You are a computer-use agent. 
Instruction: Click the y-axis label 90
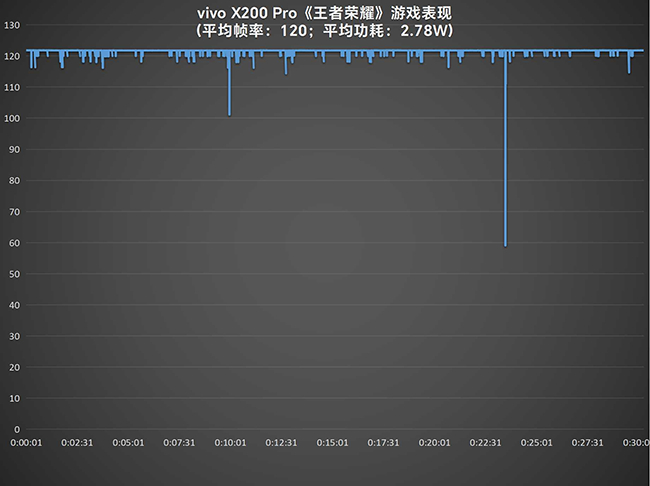15,150
